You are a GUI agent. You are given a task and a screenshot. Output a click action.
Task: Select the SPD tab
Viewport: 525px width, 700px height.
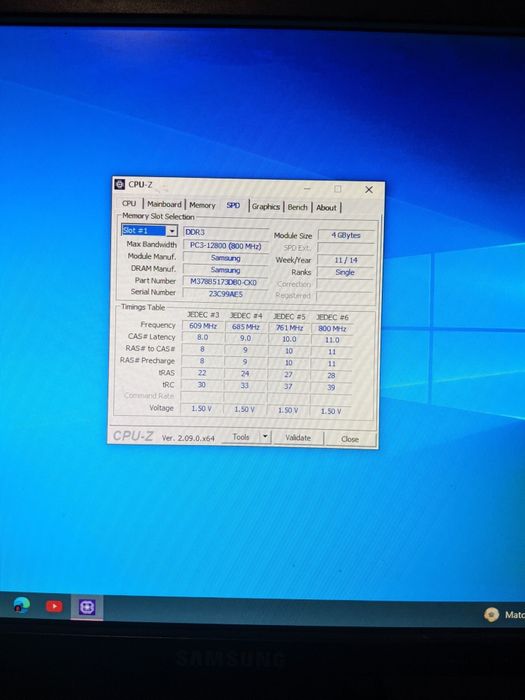[x=233, y=205]
